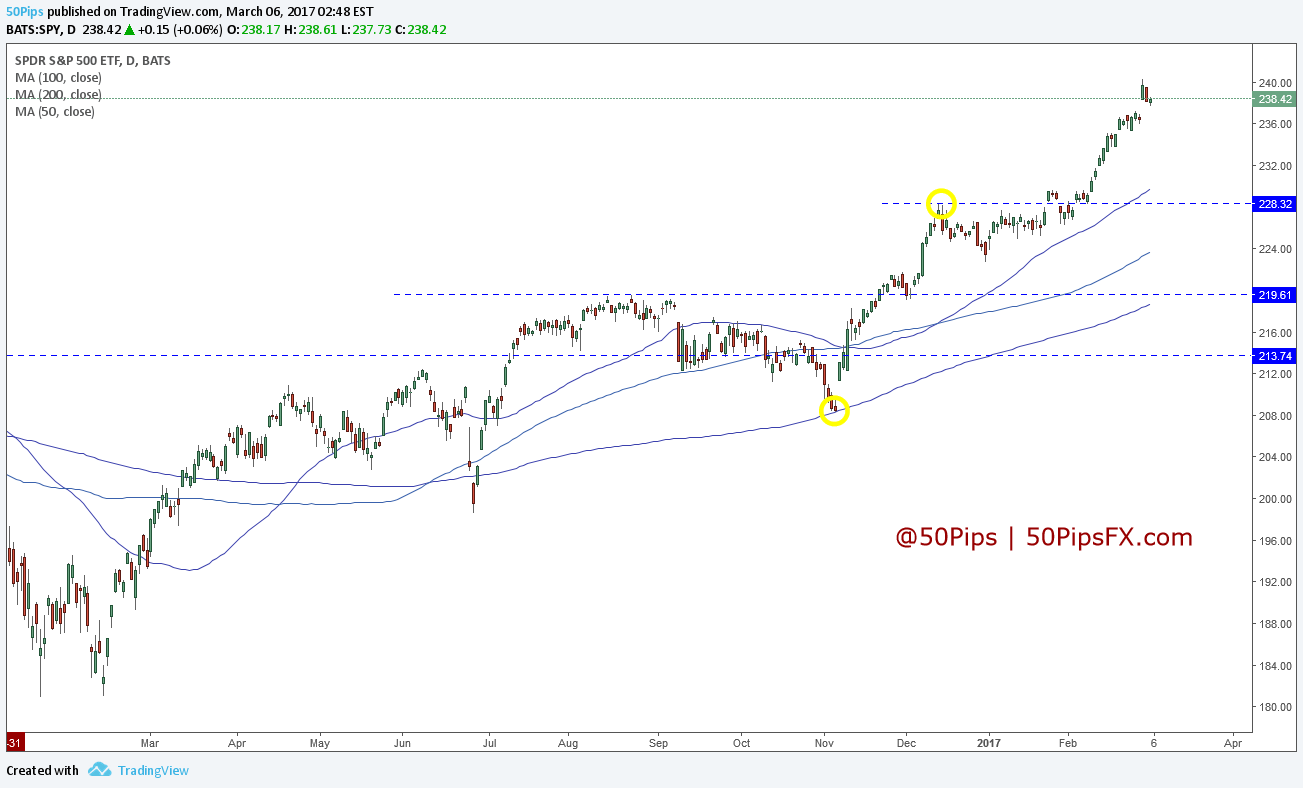Click the 232.00 price axis label
This screenshot has height=788, width=1303.
[1275, 166]
